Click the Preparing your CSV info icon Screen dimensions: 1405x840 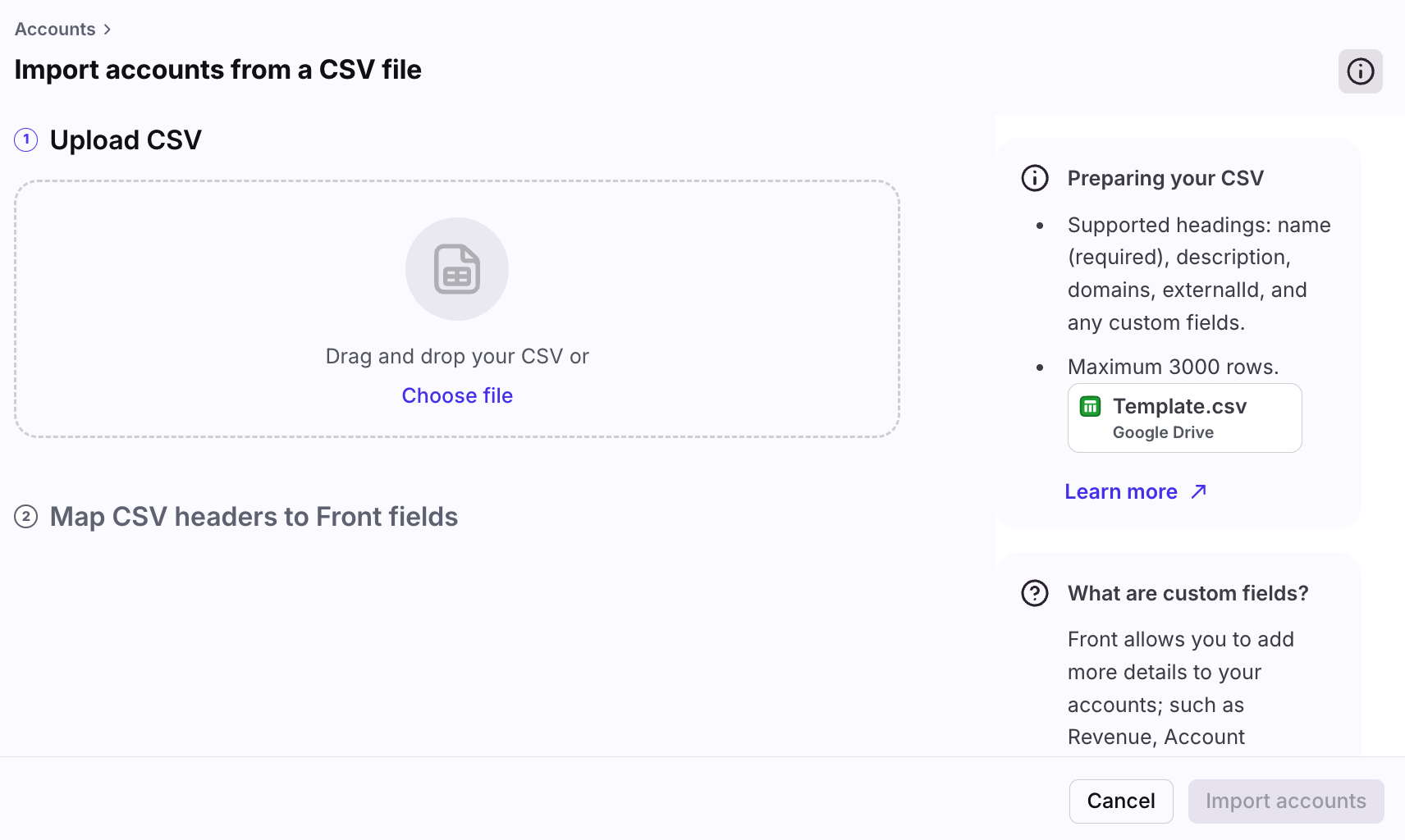point(1034,178)
